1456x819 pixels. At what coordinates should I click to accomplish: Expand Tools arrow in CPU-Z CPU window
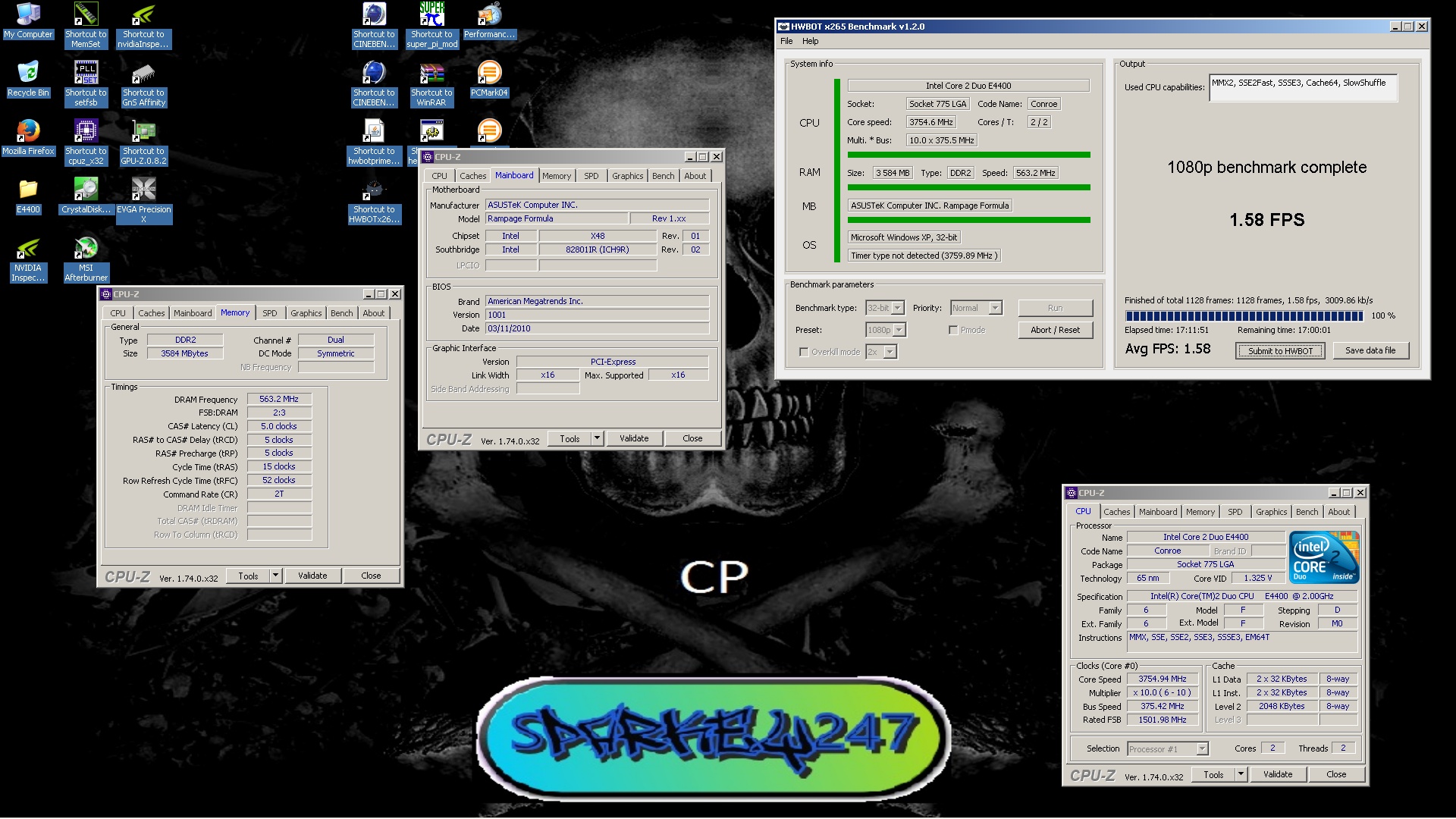click(x=1241, y=774)
